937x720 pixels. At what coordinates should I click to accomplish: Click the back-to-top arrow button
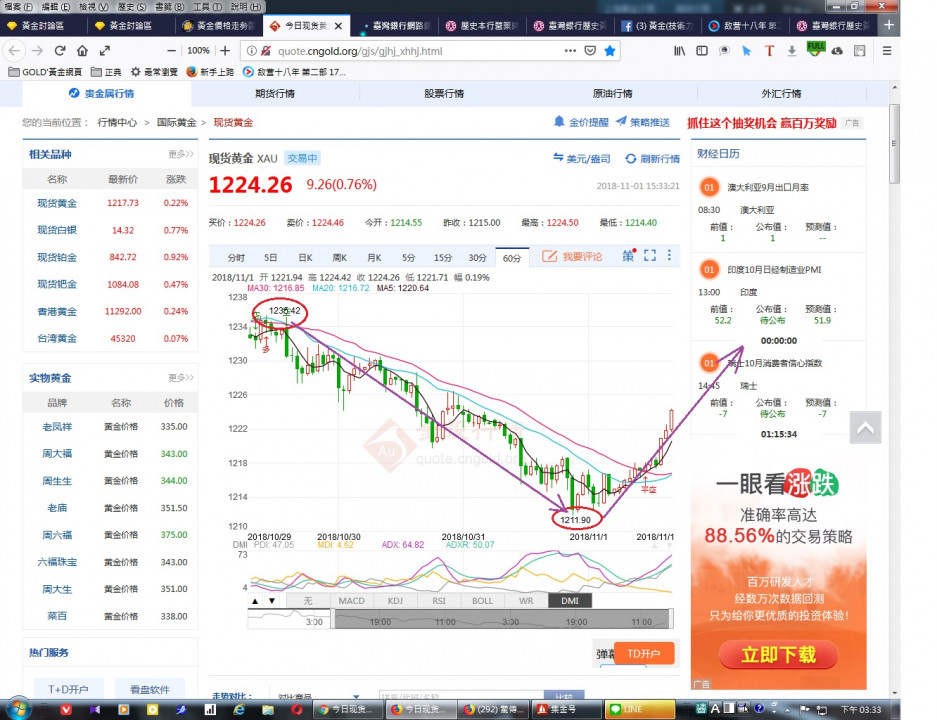tap(865, 427)
